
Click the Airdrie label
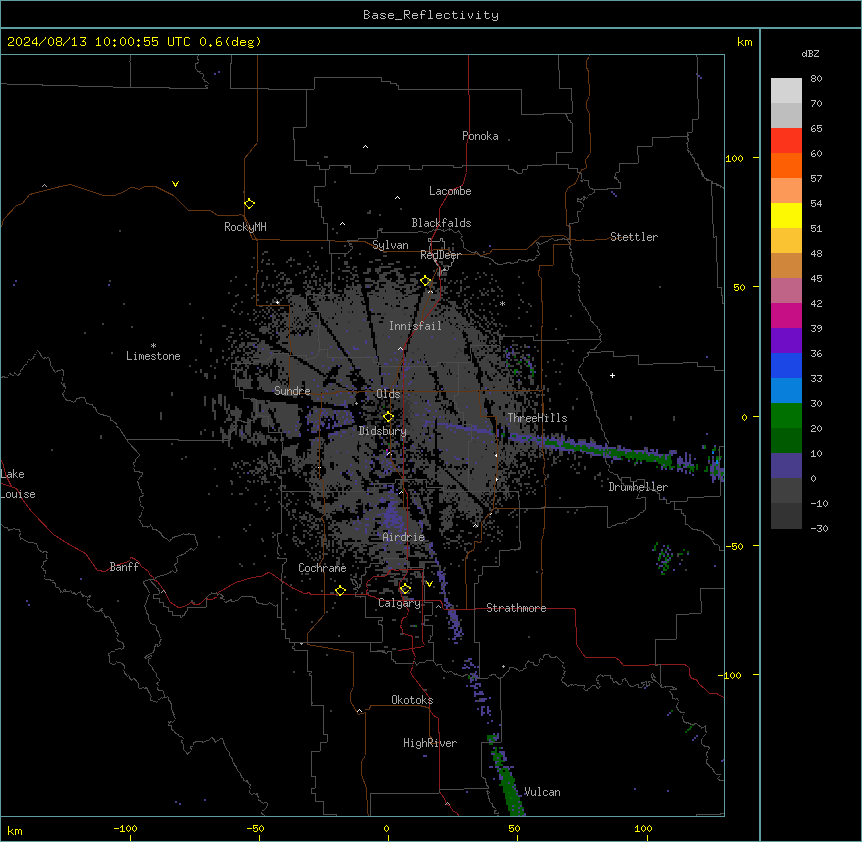coord(404,537)
